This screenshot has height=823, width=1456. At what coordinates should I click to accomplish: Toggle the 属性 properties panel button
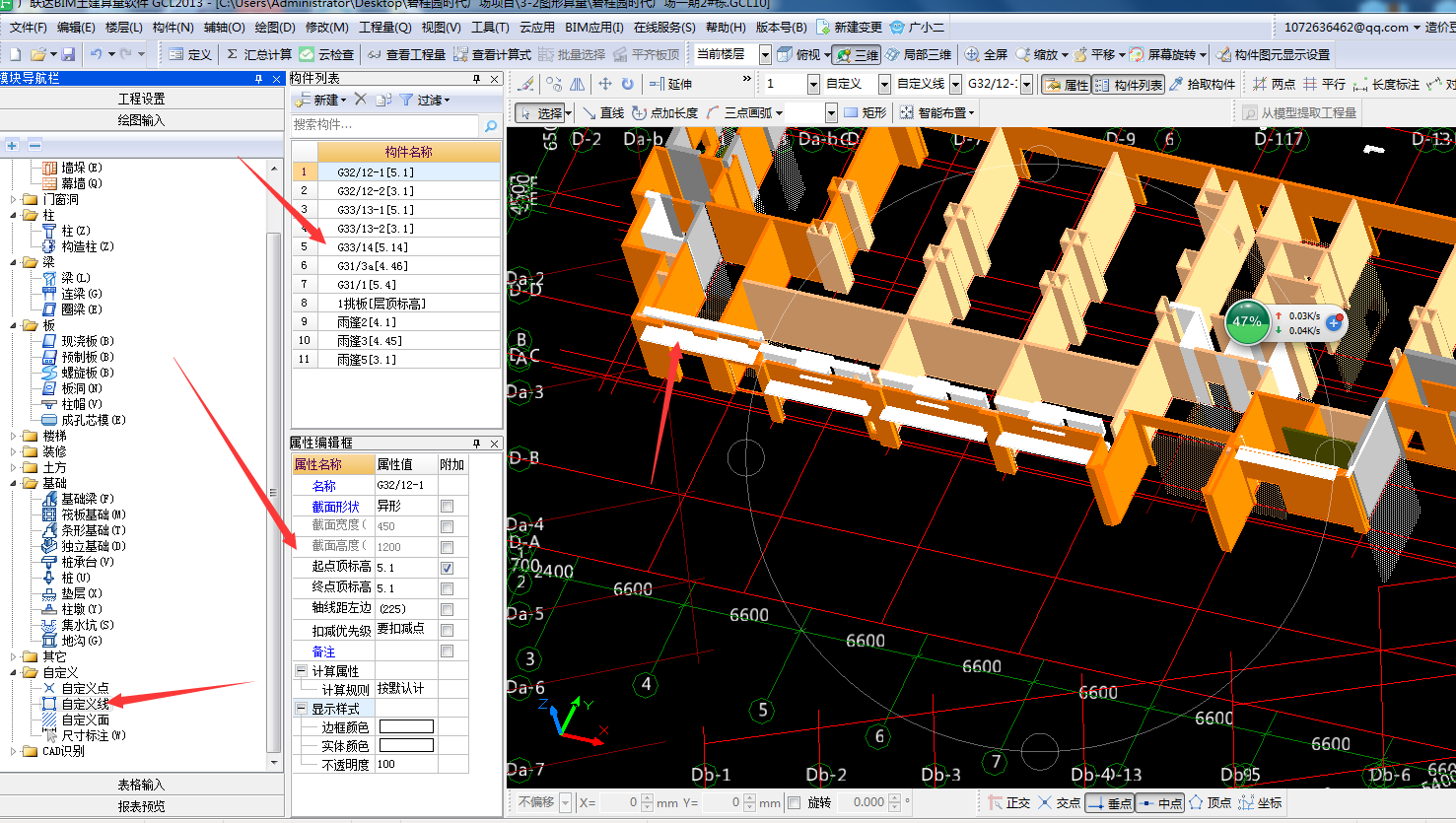1066,85
